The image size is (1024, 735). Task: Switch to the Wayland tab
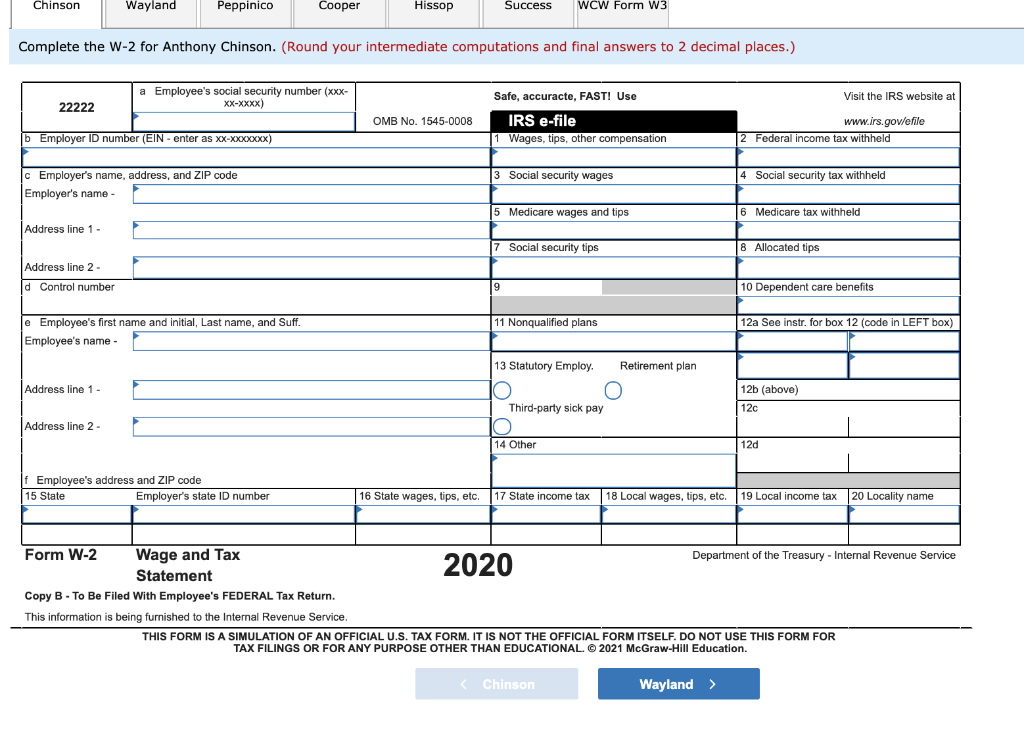point(150,8)
